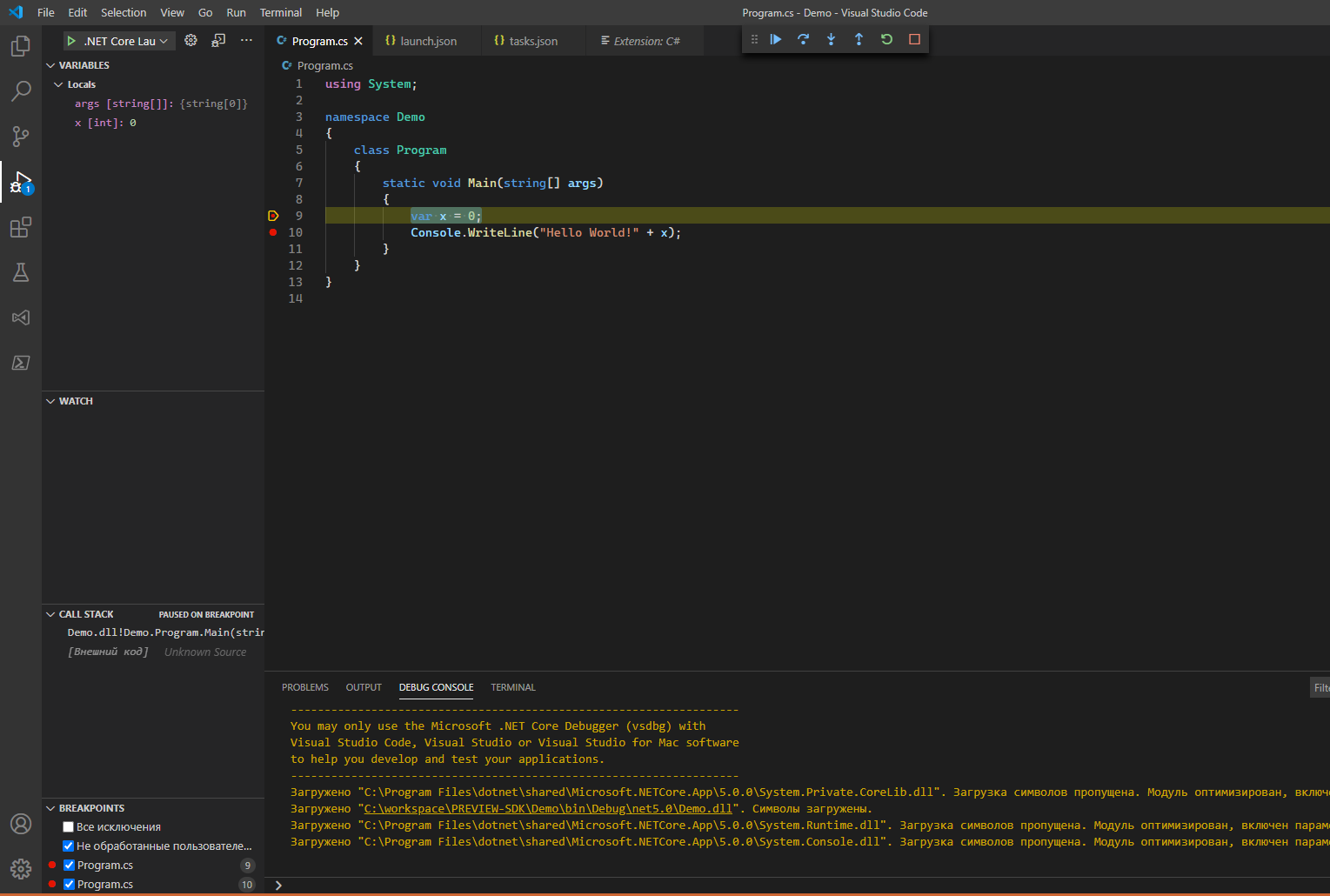The width and height of the screenshot is (1330, 896).
Task: Select the 'x [int]: 0' variable row
Action: pos(153,123)
